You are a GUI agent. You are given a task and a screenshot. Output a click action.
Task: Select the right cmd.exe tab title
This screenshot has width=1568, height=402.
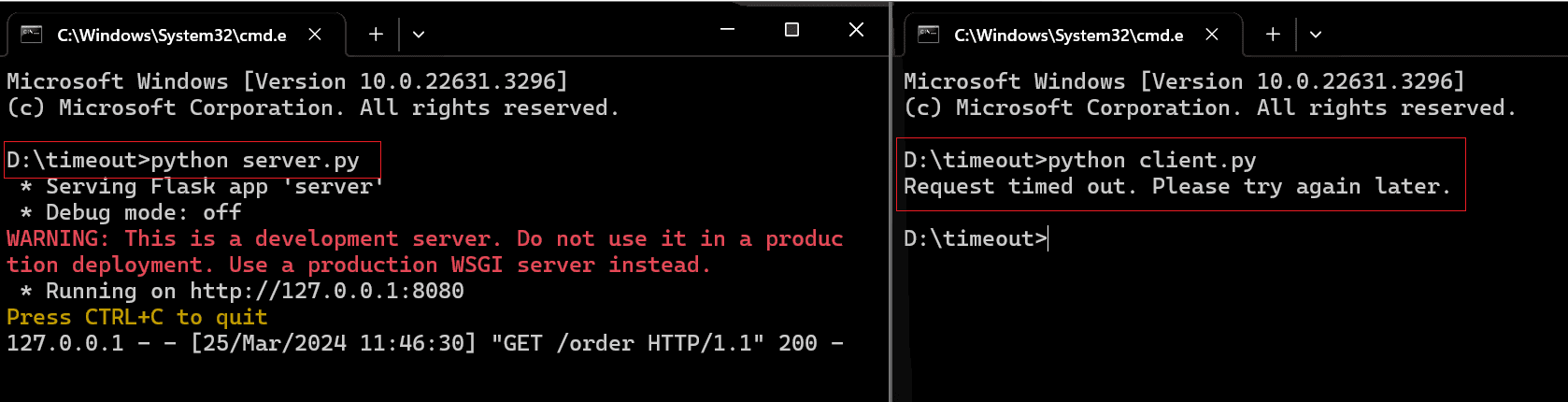[1068, 36]
